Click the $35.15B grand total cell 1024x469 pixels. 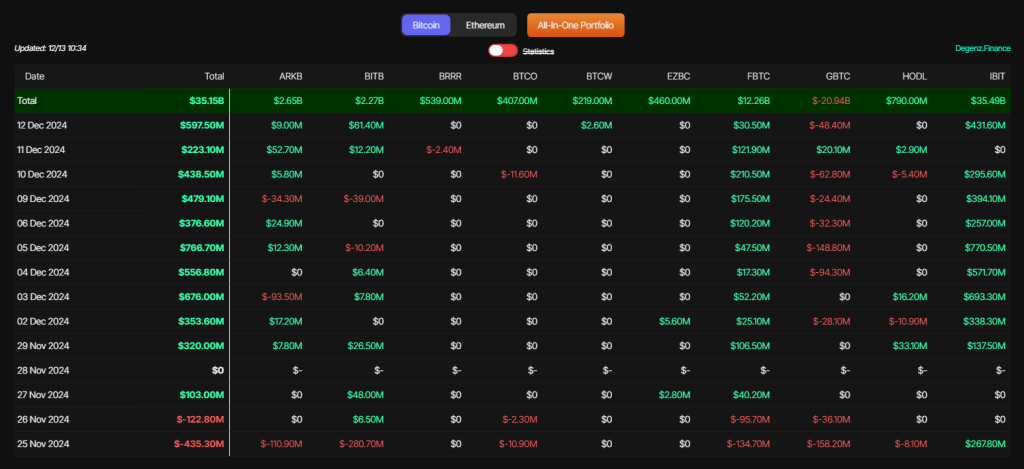(206, 101)
